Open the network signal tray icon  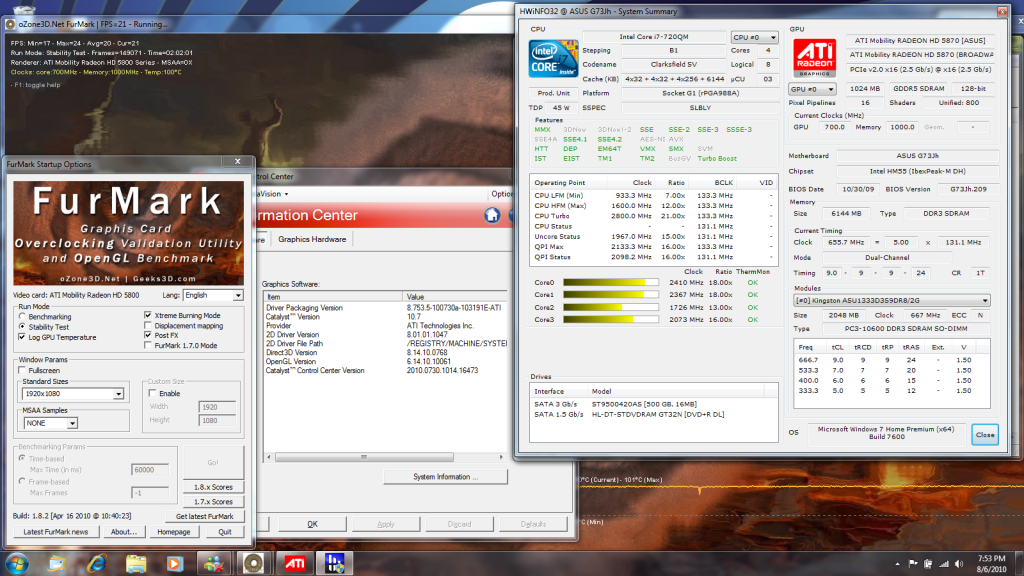(x=944, y=564)
